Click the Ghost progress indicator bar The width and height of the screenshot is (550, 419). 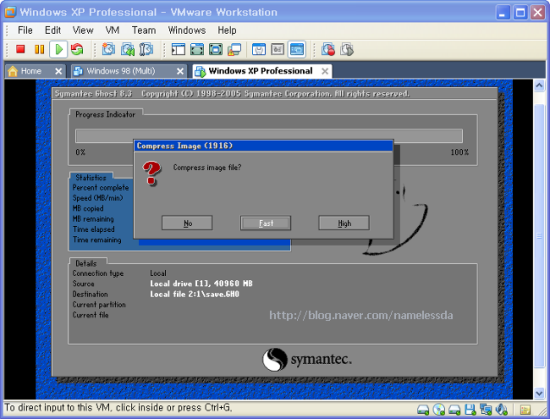point(269,136)
